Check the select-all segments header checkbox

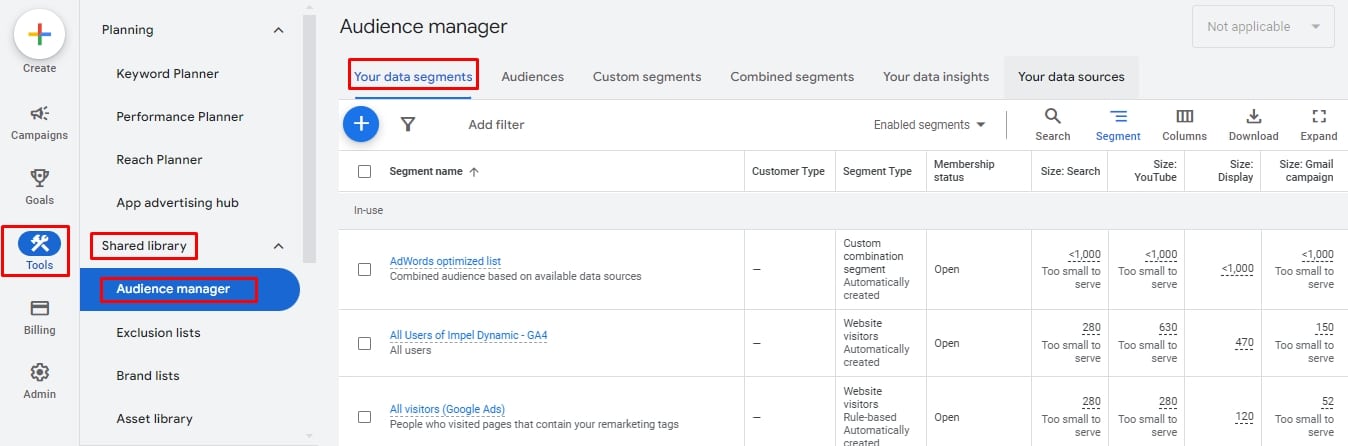point(365,172)
